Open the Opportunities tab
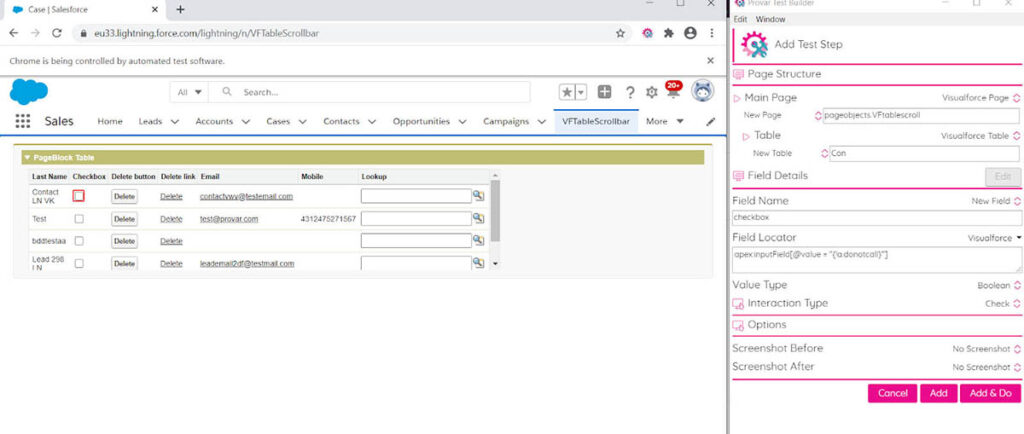This screenshot has width=1024, height=434. (x=421, y=121)
